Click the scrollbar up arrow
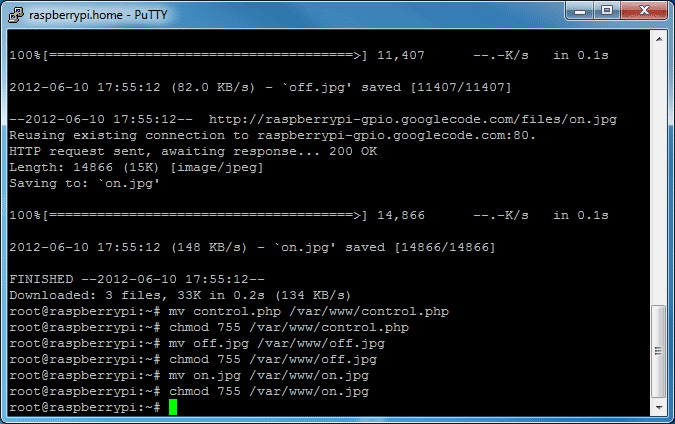This screenshot has width=675, height=424. (x=658, y=38)
